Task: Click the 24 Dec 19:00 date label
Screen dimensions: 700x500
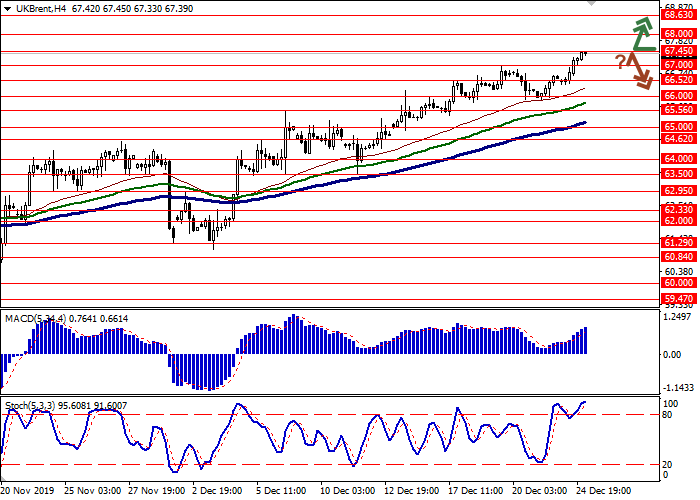Action: pyautogui.click(x=603, y=492)
